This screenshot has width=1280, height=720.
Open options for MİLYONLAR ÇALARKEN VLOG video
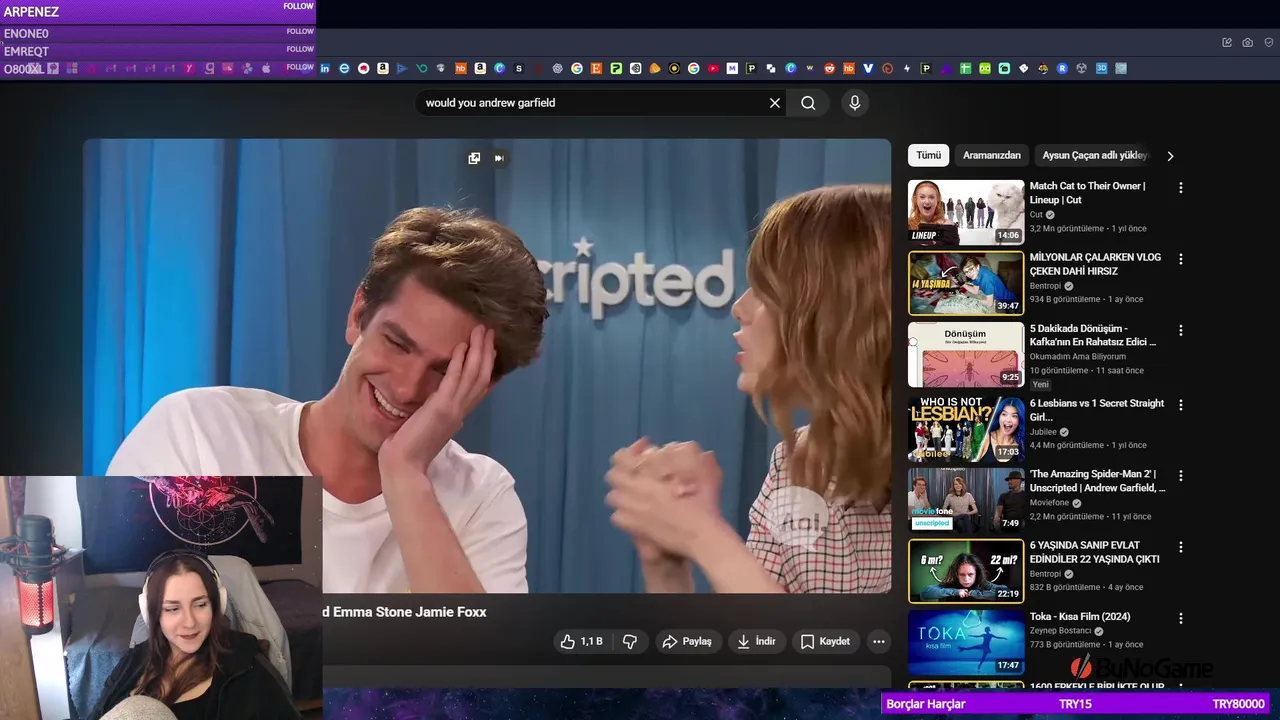1181,259
